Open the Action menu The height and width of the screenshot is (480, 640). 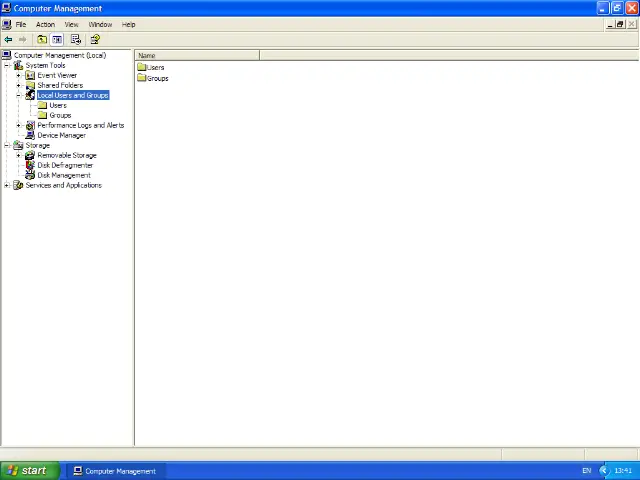pos(45,24)
